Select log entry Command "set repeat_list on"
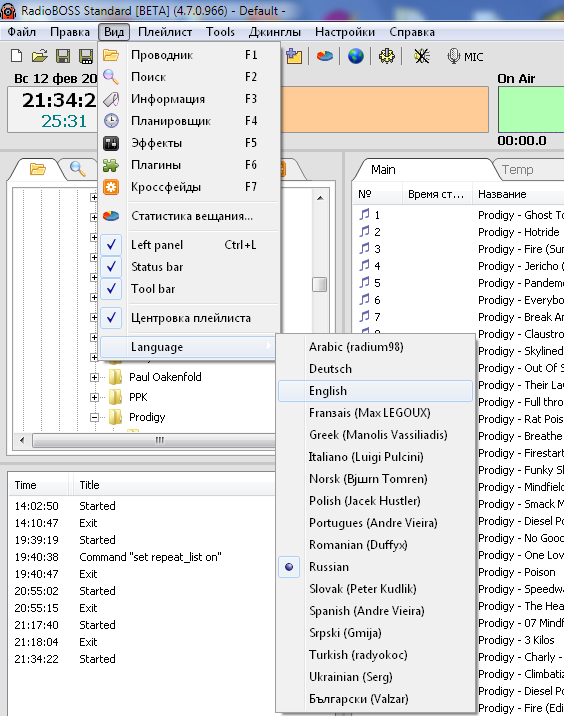564x716 pixels. click(150, 557)
